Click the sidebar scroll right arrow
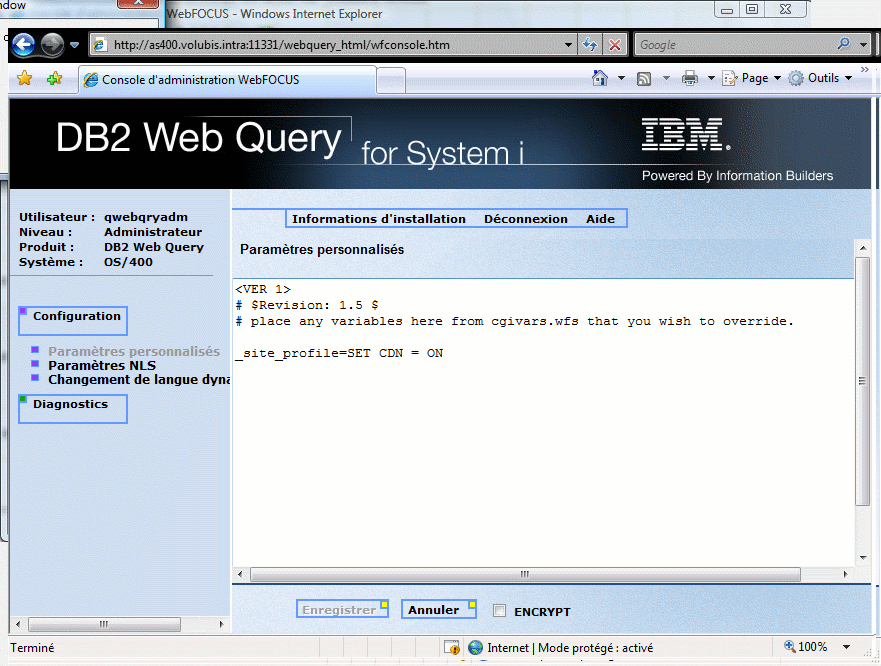This screenshot has width=881, height=666. point(221,624)
